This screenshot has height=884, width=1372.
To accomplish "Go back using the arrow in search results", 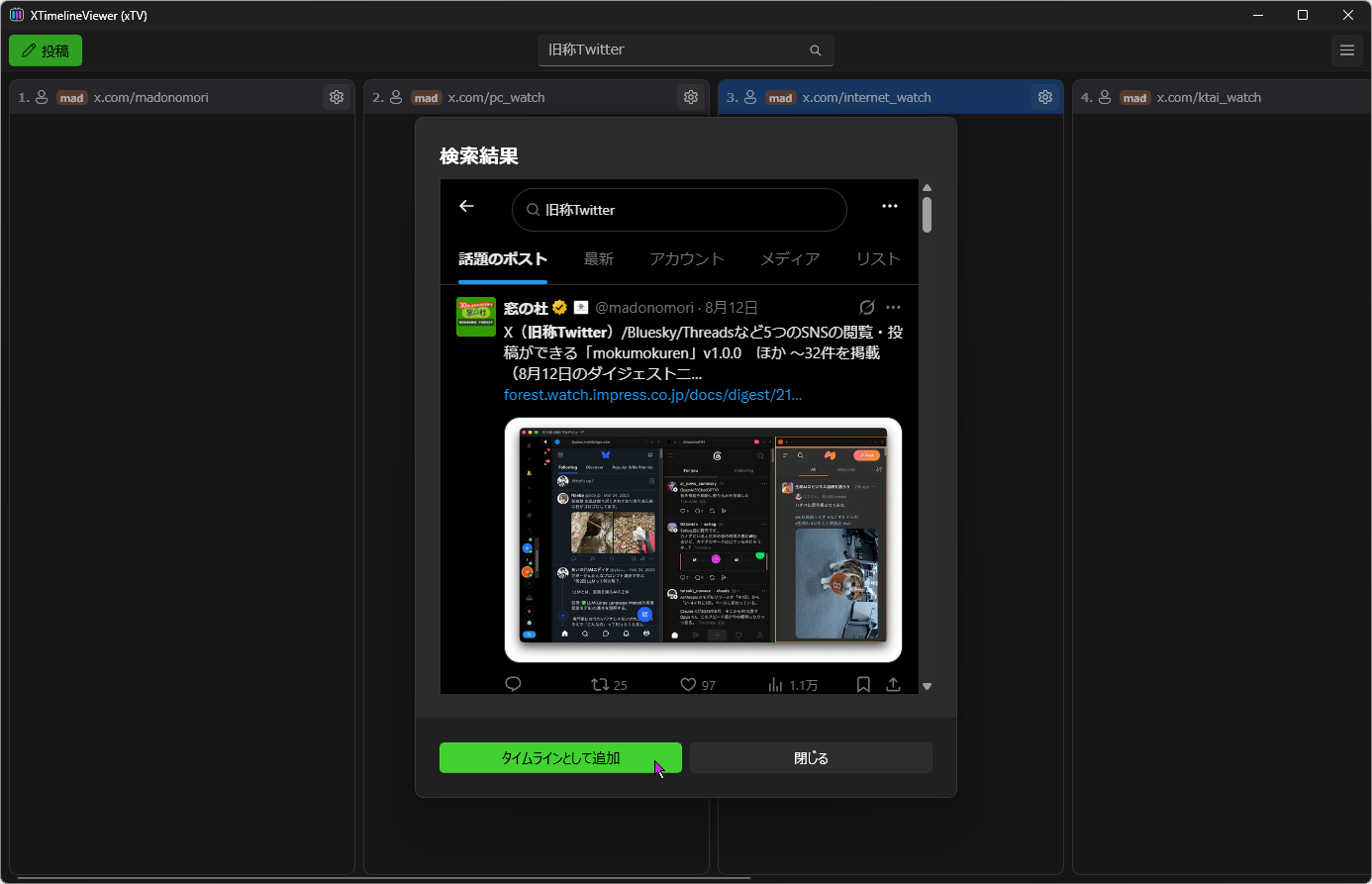I will point(467,206).
